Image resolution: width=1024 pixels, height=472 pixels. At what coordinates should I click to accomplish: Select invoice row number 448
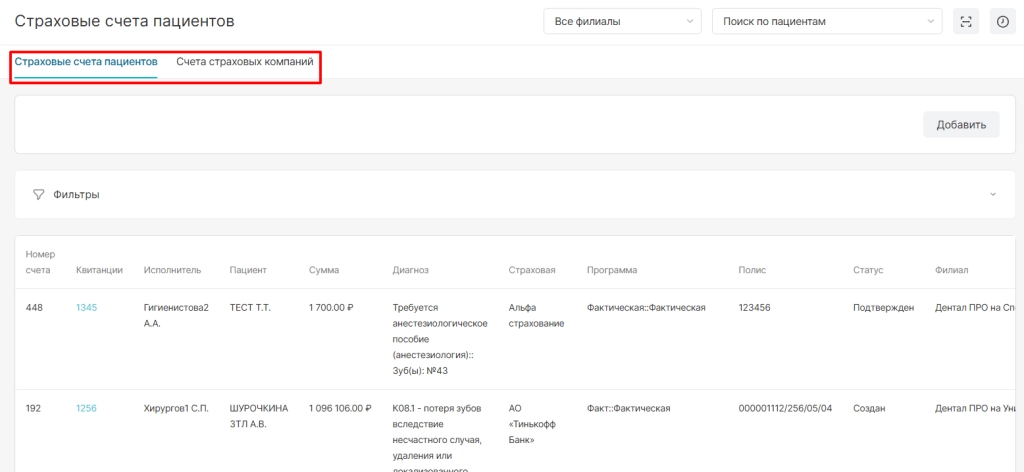(x=35, y=308)
